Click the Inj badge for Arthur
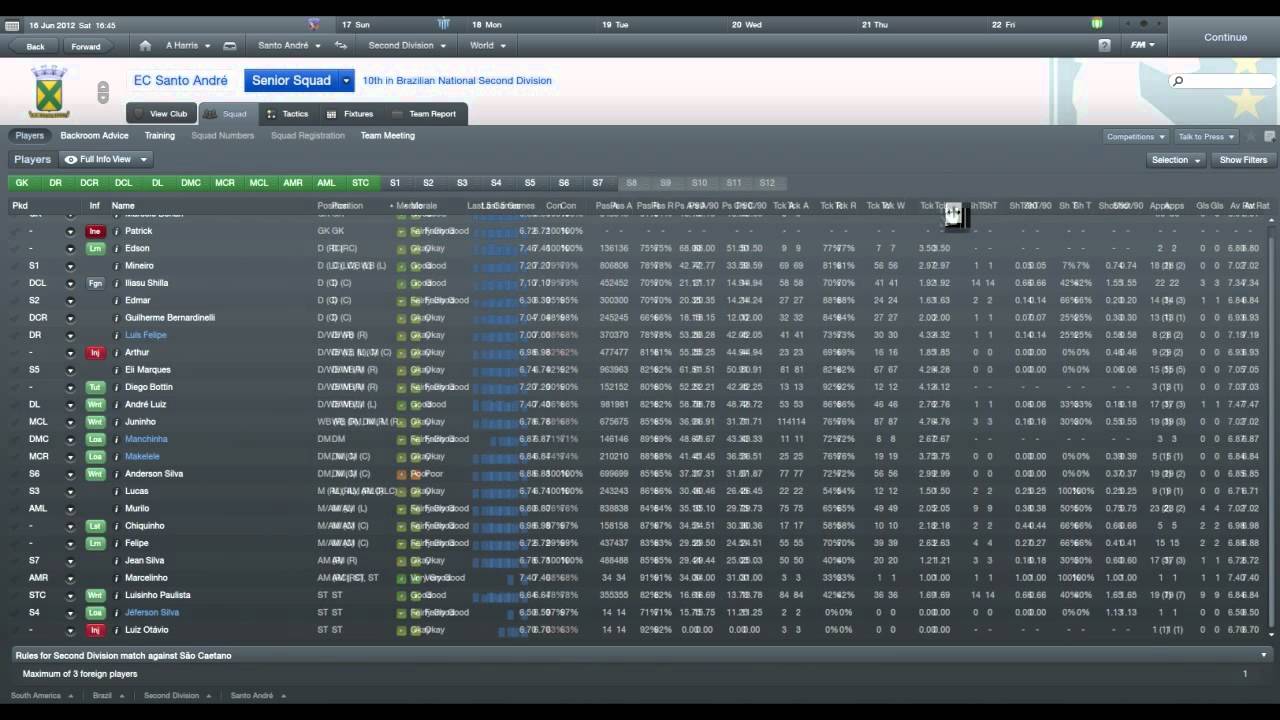 coord(95,352)
